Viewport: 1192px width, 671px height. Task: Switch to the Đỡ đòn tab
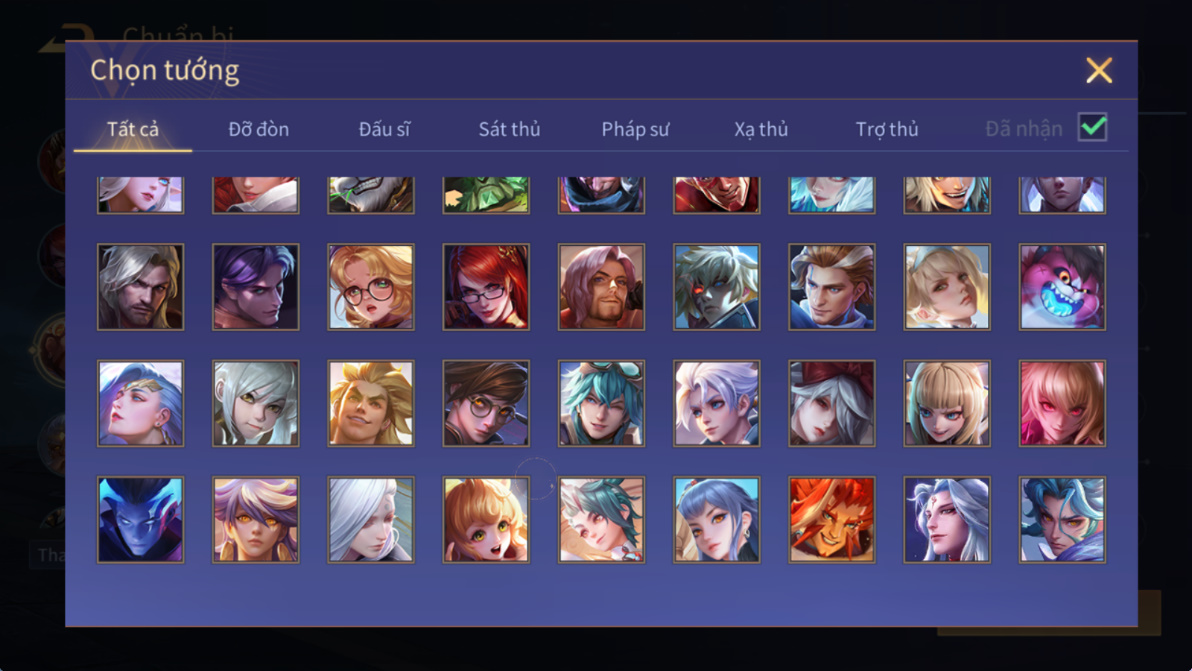tap(258, 129)
